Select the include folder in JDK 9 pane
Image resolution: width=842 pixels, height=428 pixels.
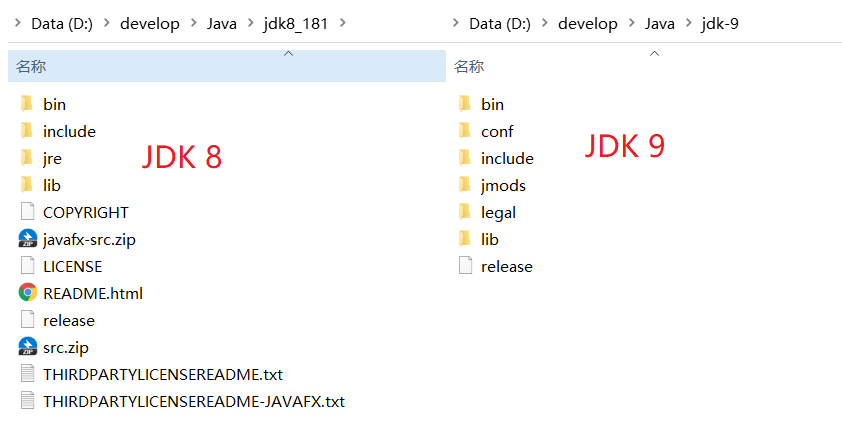tap(507, 158)
